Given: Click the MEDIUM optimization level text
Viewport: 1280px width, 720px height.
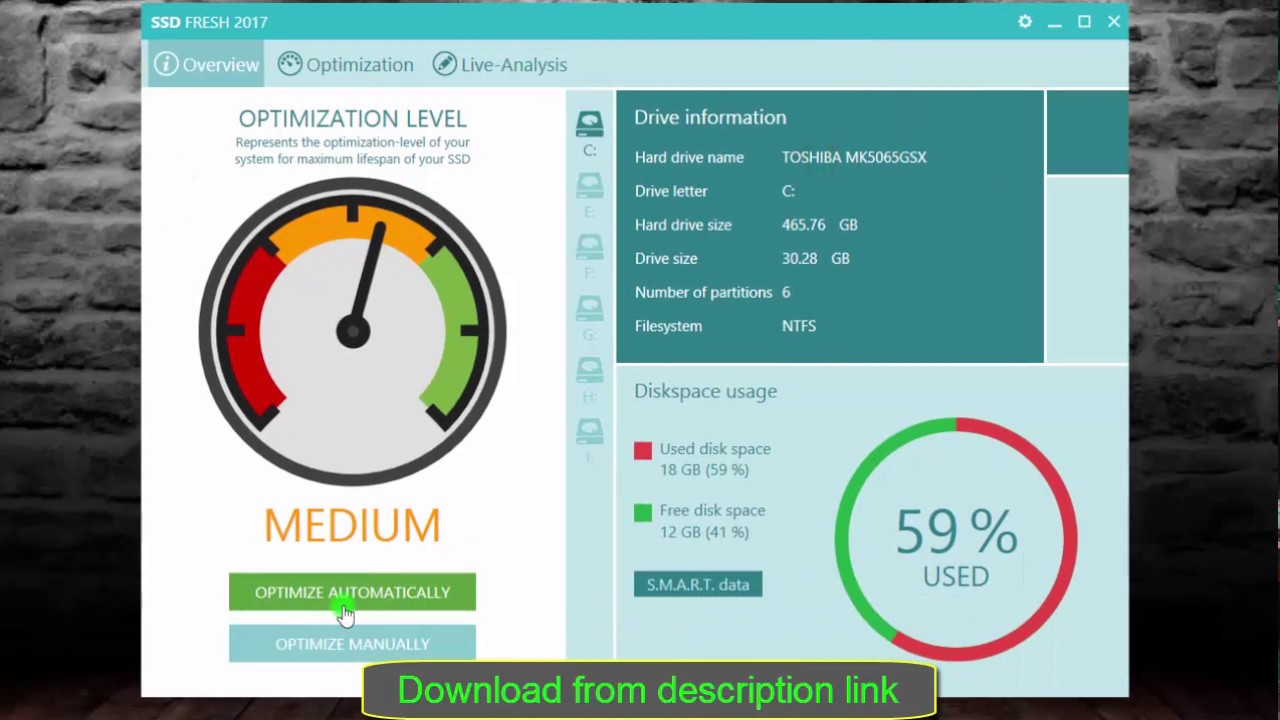Looking at the screenshot, I should click(352, 526).
